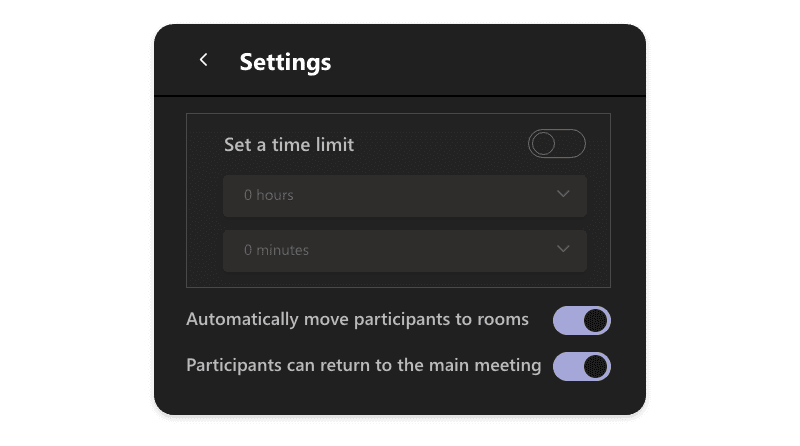Enable the Set a time limit switch
The image size is (800, 446).
(557, 144)
